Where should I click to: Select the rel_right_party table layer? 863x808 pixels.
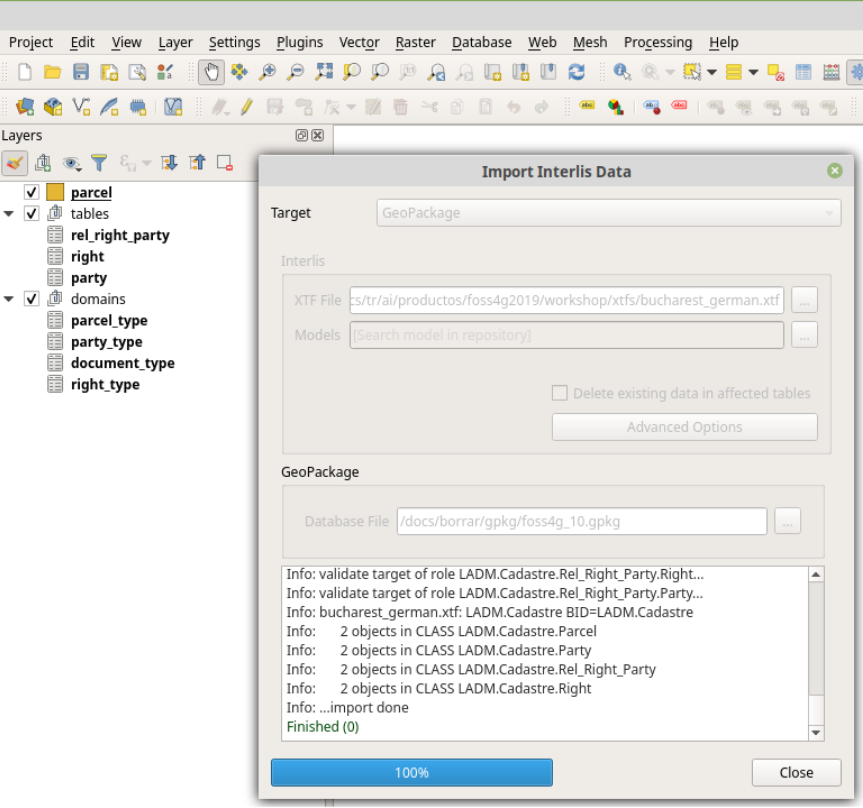pos(120,236)
